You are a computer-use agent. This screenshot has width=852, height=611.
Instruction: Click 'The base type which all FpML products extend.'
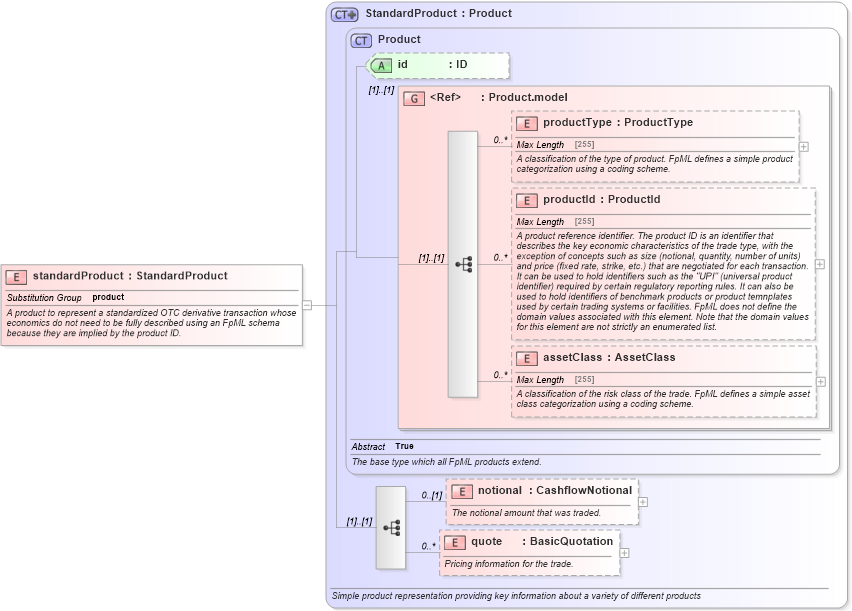446,462
